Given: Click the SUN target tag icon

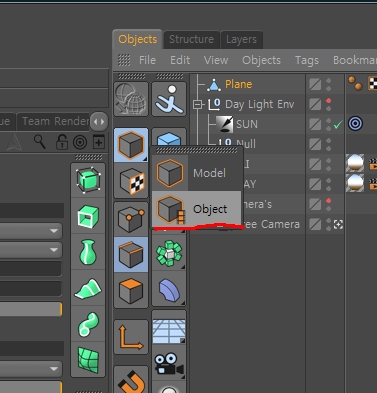Looking at the screenshot, I should [x=355, y=124].
